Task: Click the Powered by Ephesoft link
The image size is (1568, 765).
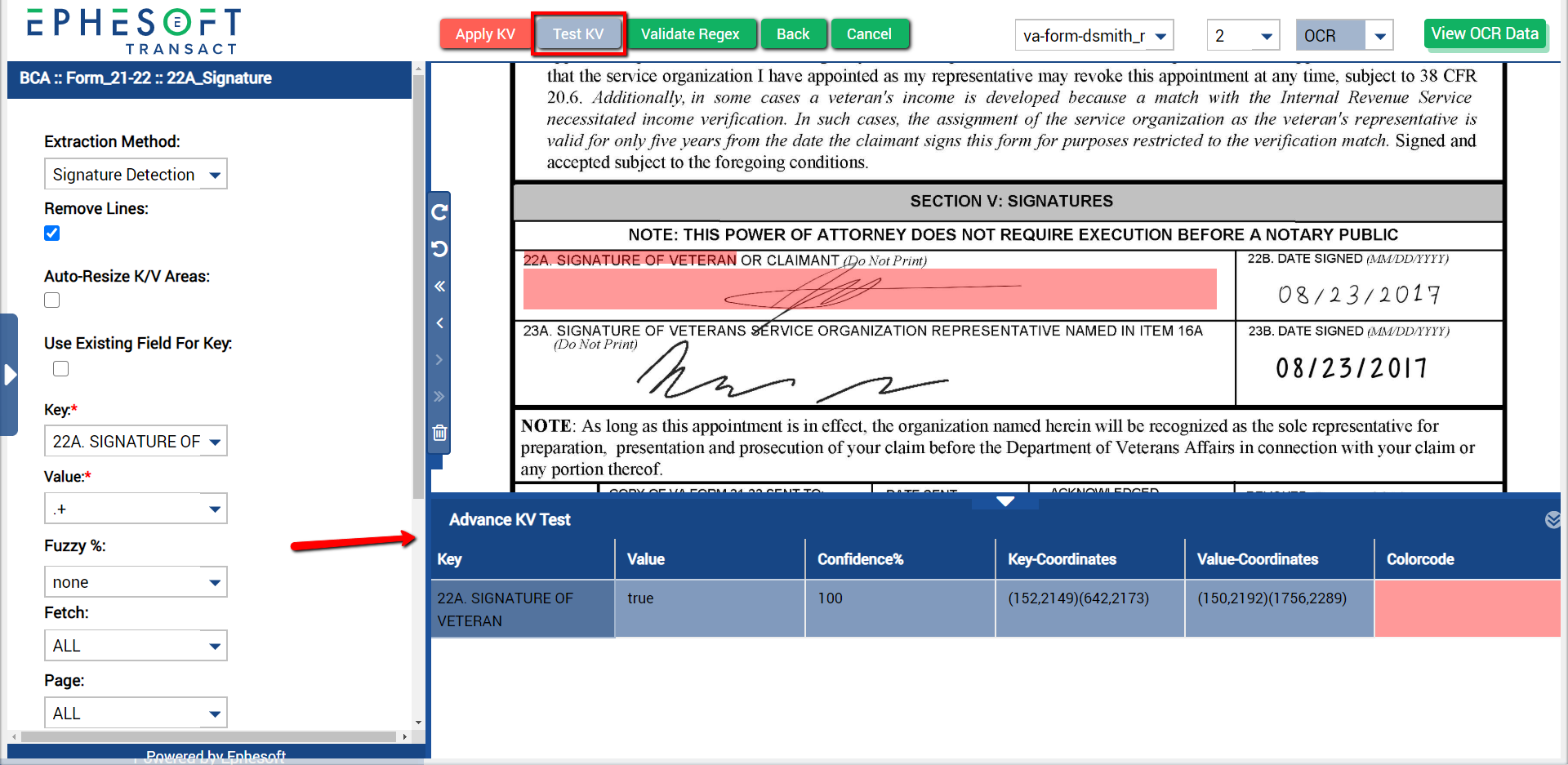Action: (x=216, y=756)
